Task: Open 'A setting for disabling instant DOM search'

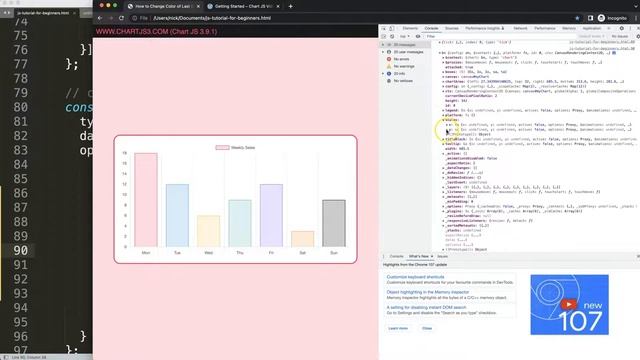Action: pos(426,307)
